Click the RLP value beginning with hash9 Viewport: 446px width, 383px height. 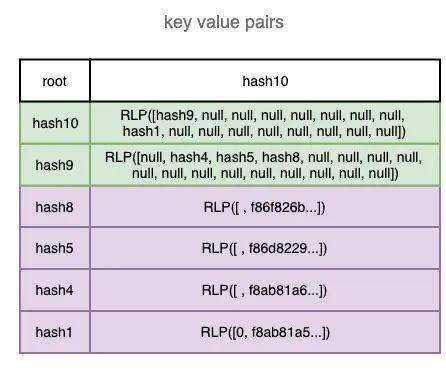[x=265, y=123]
